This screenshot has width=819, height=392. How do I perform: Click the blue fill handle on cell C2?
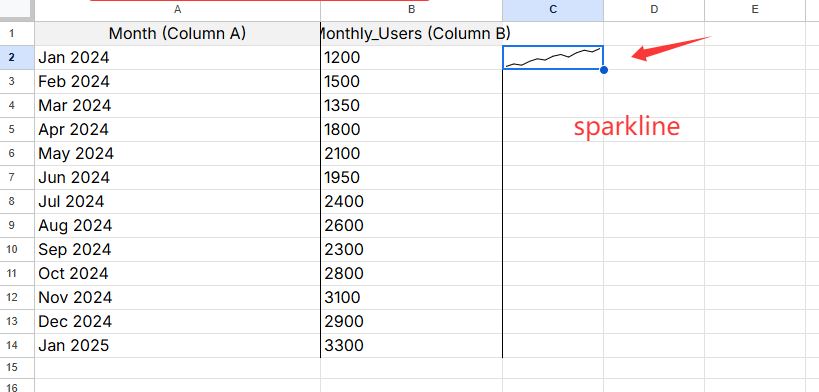[604, 70]
